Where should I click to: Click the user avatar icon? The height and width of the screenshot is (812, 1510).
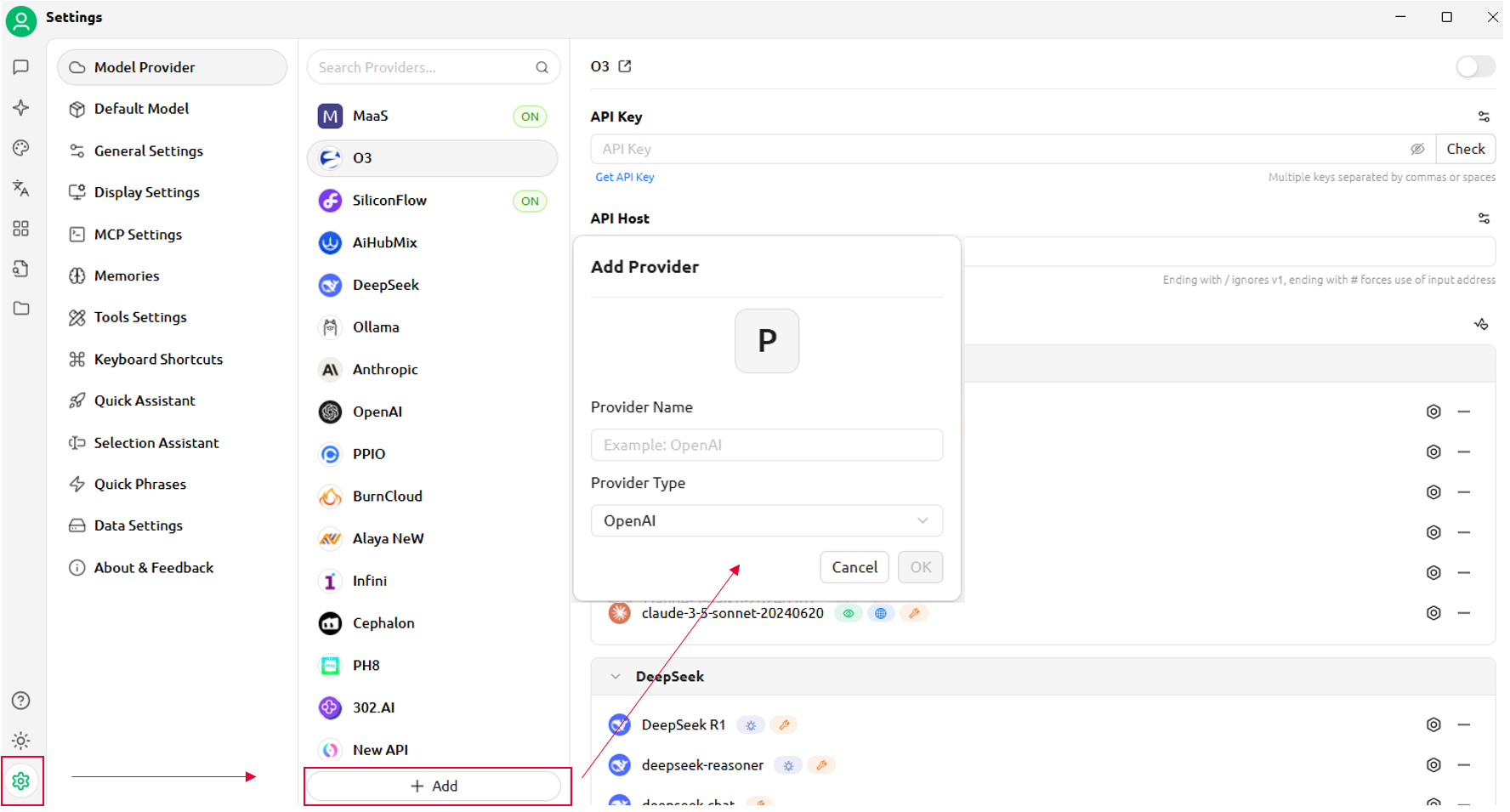21,20
